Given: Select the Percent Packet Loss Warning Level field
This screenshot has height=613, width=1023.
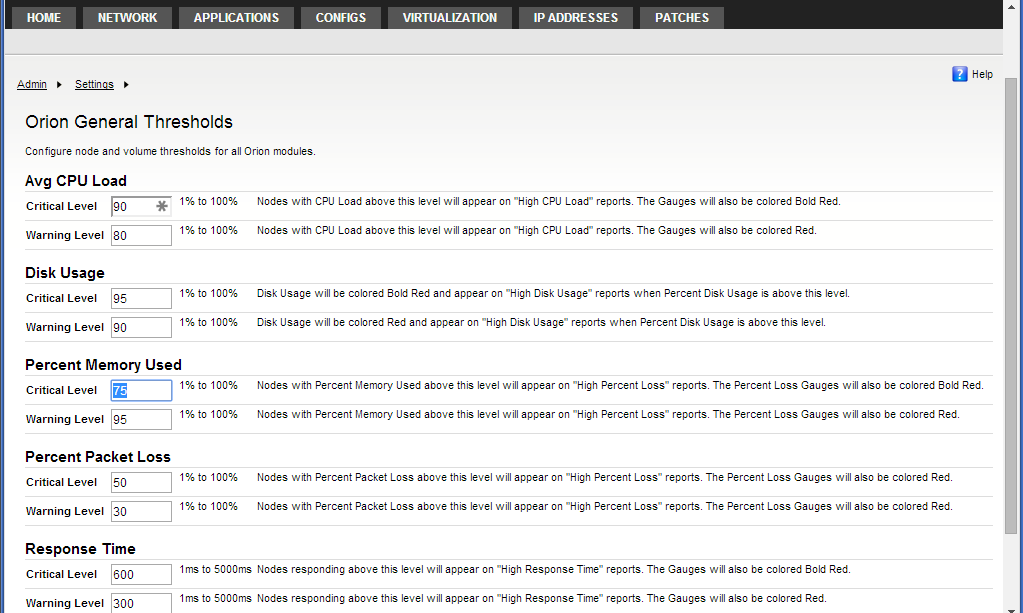Looking at the screenshot, I should point(141,511).
